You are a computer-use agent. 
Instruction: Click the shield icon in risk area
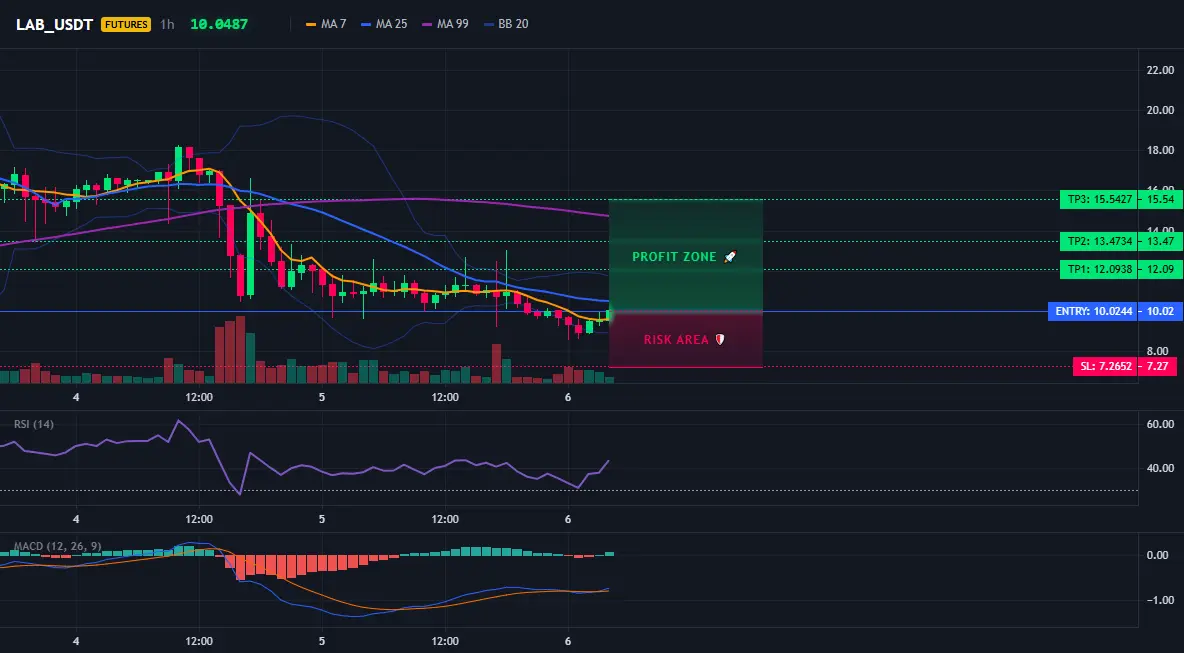pos(720,340)
